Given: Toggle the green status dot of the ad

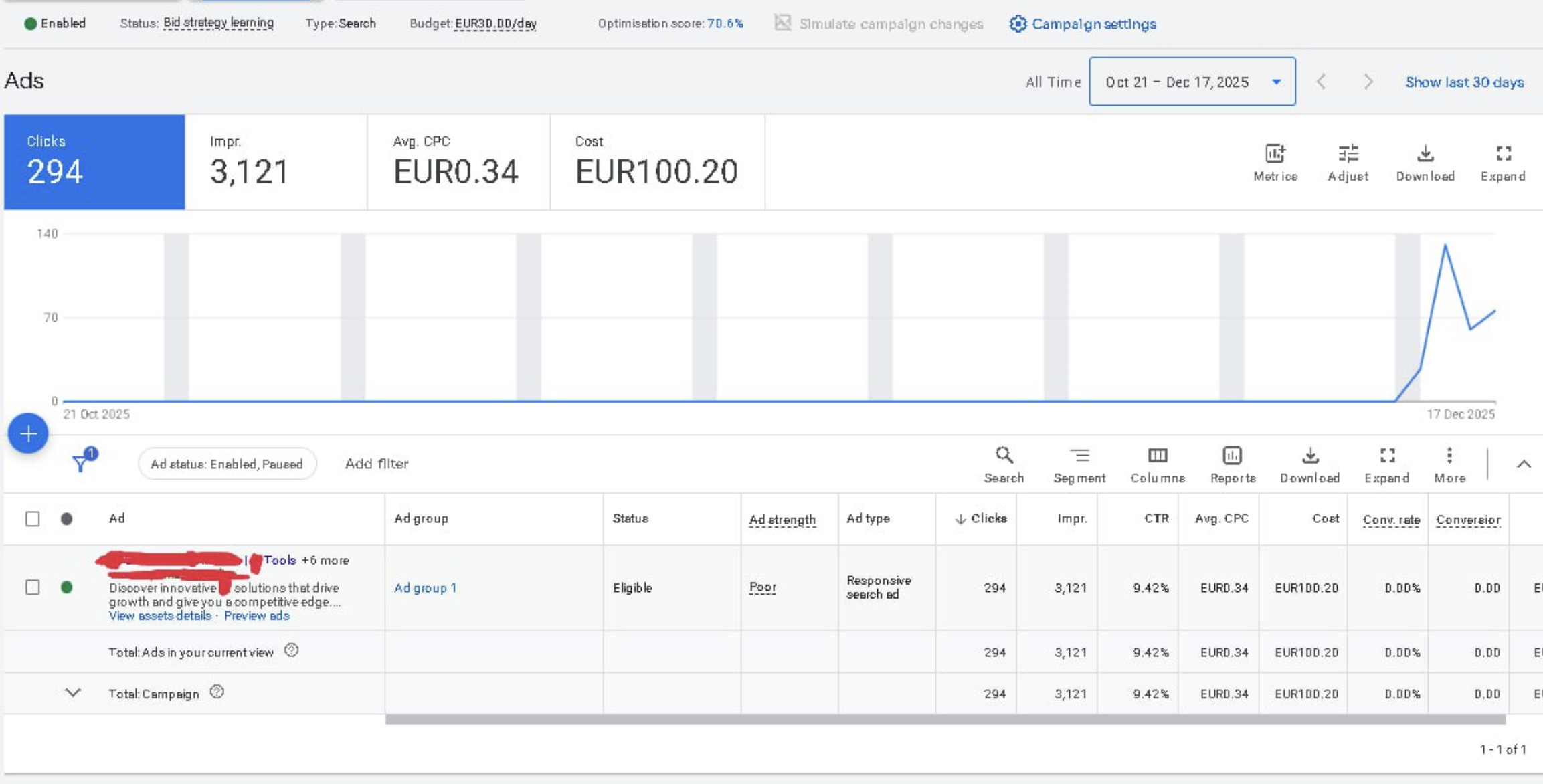Looking at the screenshot, I should click(x=66, y=587).
